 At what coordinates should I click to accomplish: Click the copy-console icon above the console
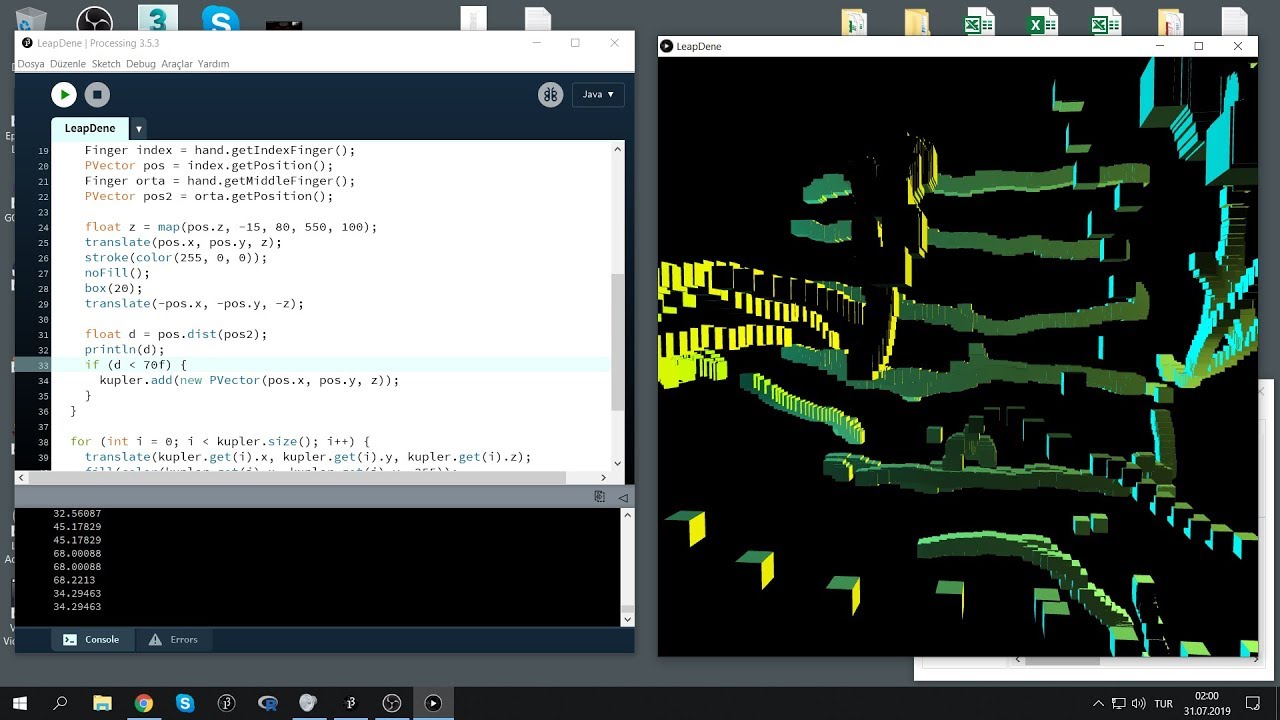point(599,497)
